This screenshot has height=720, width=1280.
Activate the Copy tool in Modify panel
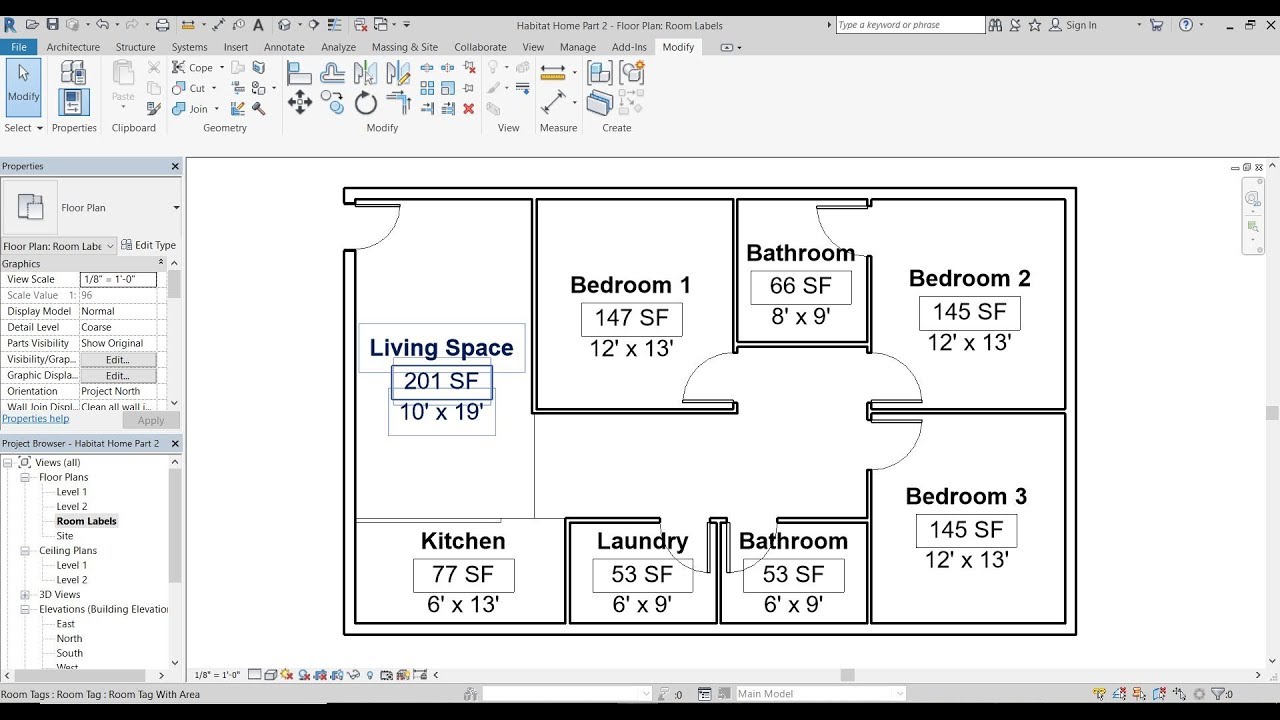tap(333, 102)
